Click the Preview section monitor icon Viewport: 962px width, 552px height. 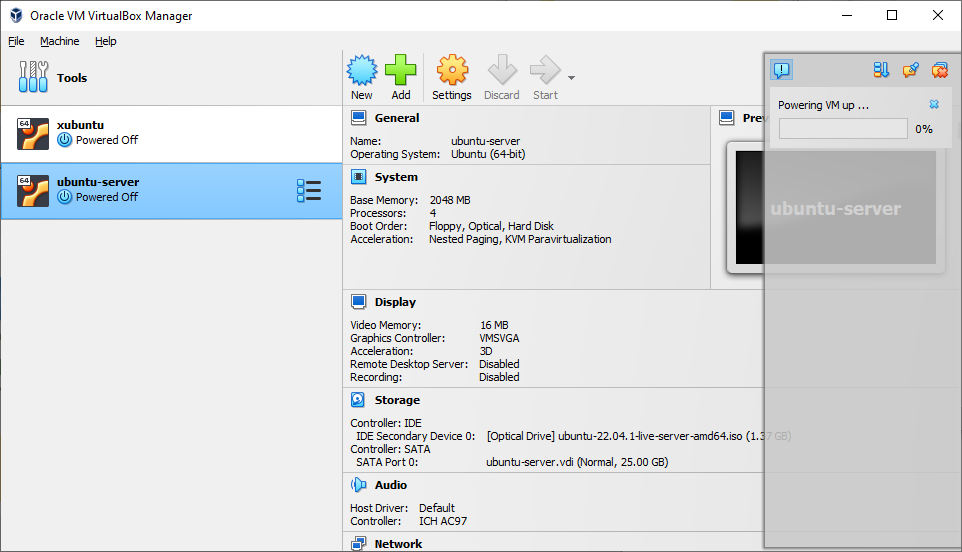(x=727, y=118)
